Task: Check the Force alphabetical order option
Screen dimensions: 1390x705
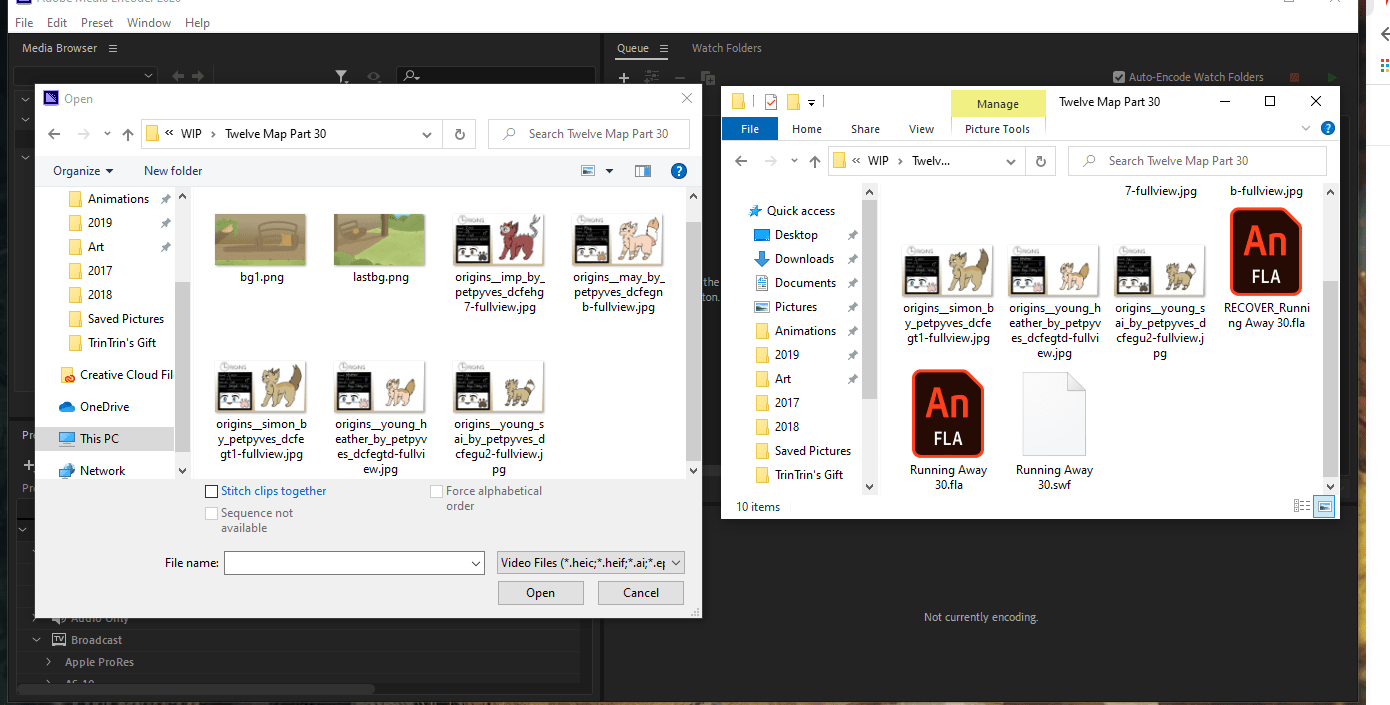Action: [x=437, y=491]
